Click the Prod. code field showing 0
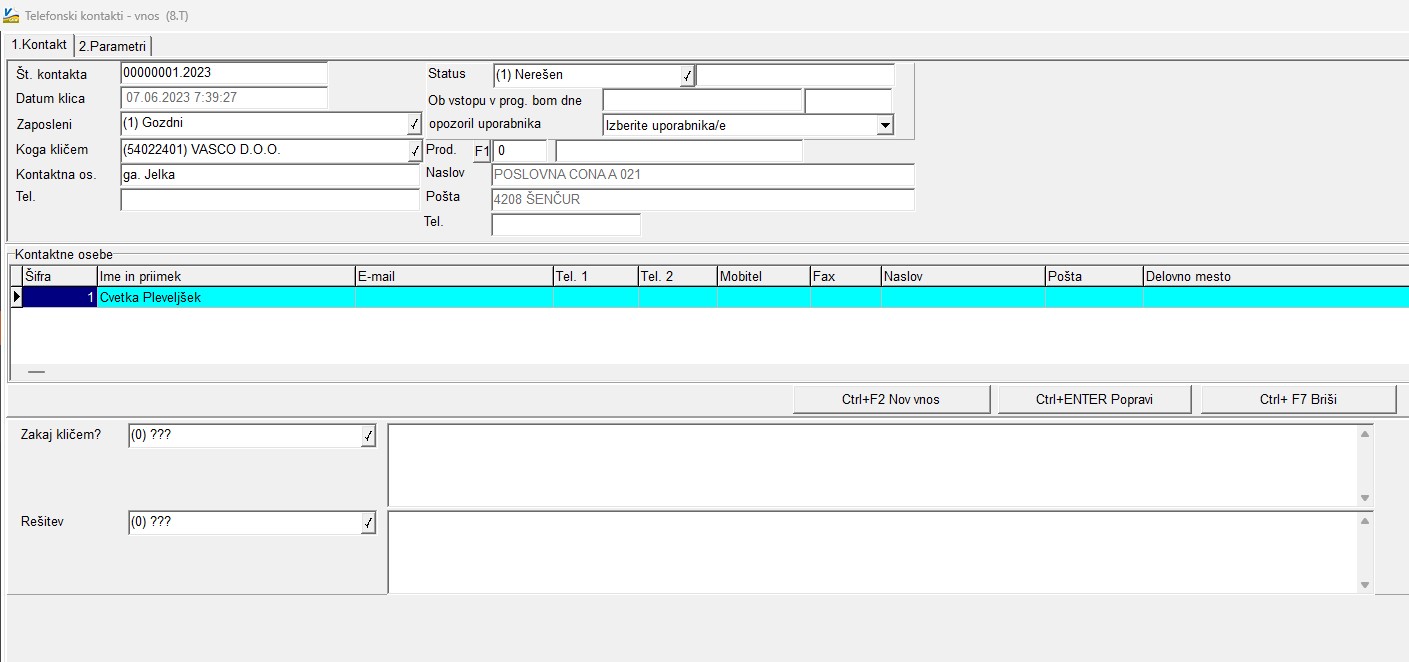The image size is (1409, 662). pyautogui.click(x=520, y=151)
